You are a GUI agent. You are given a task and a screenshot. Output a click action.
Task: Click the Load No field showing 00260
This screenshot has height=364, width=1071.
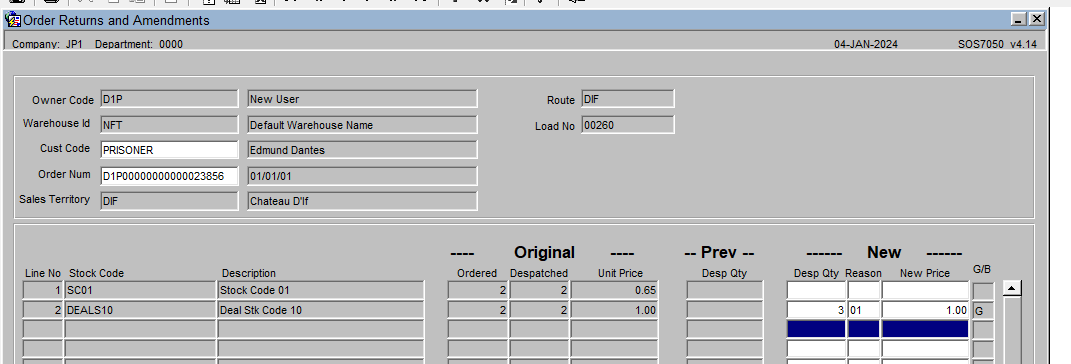(628, 125)
